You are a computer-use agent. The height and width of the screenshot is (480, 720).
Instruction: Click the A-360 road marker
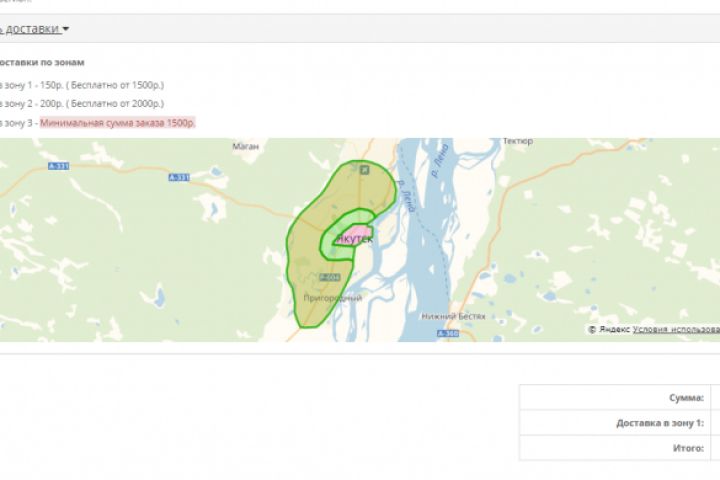pos(448,333)
